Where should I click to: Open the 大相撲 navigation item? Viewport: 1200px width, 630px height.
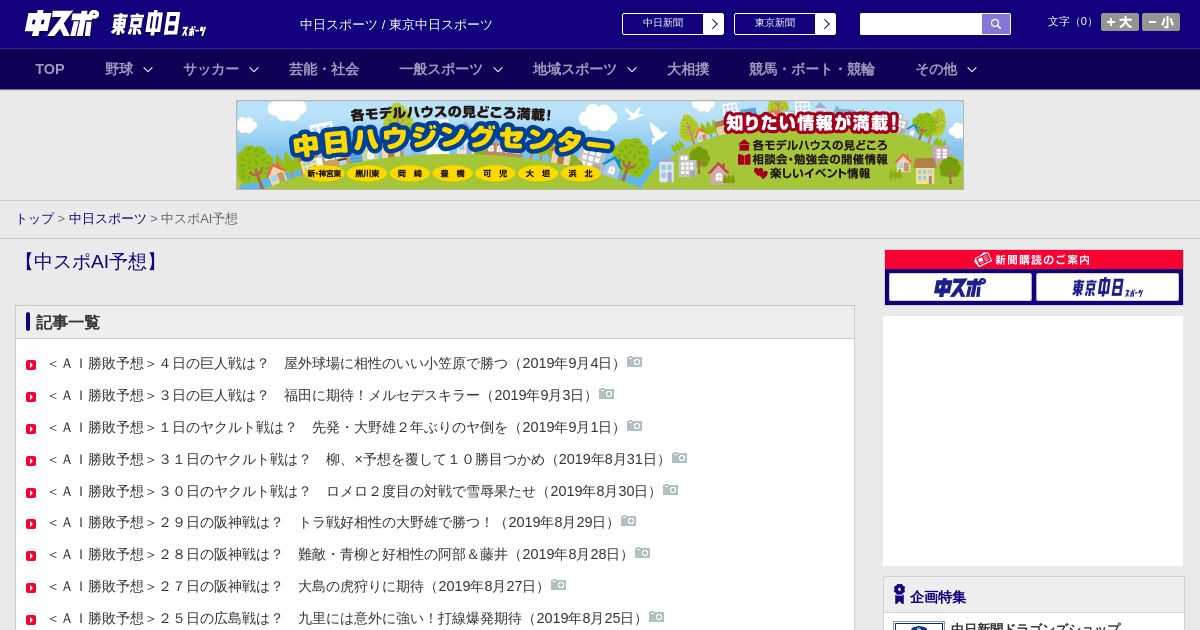[x=688, y=69]
